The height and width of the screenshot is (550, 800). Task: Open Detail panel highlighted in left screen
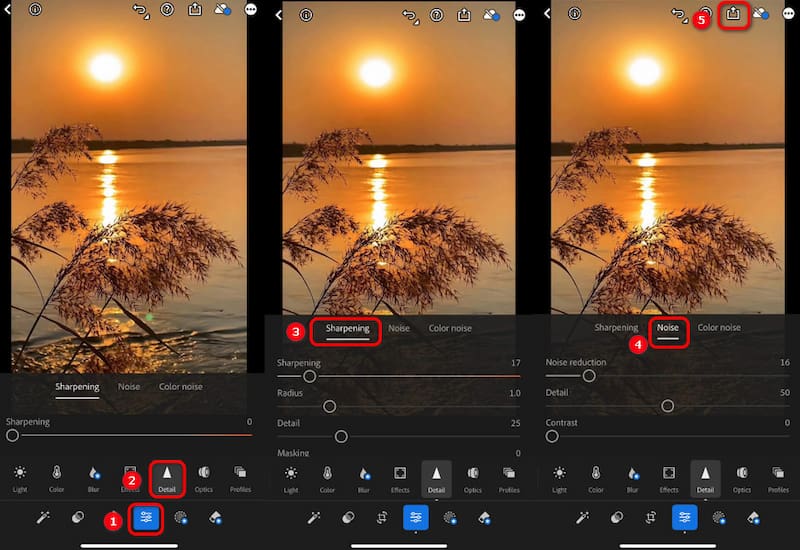pyautogui.click(x=166, y=477)
